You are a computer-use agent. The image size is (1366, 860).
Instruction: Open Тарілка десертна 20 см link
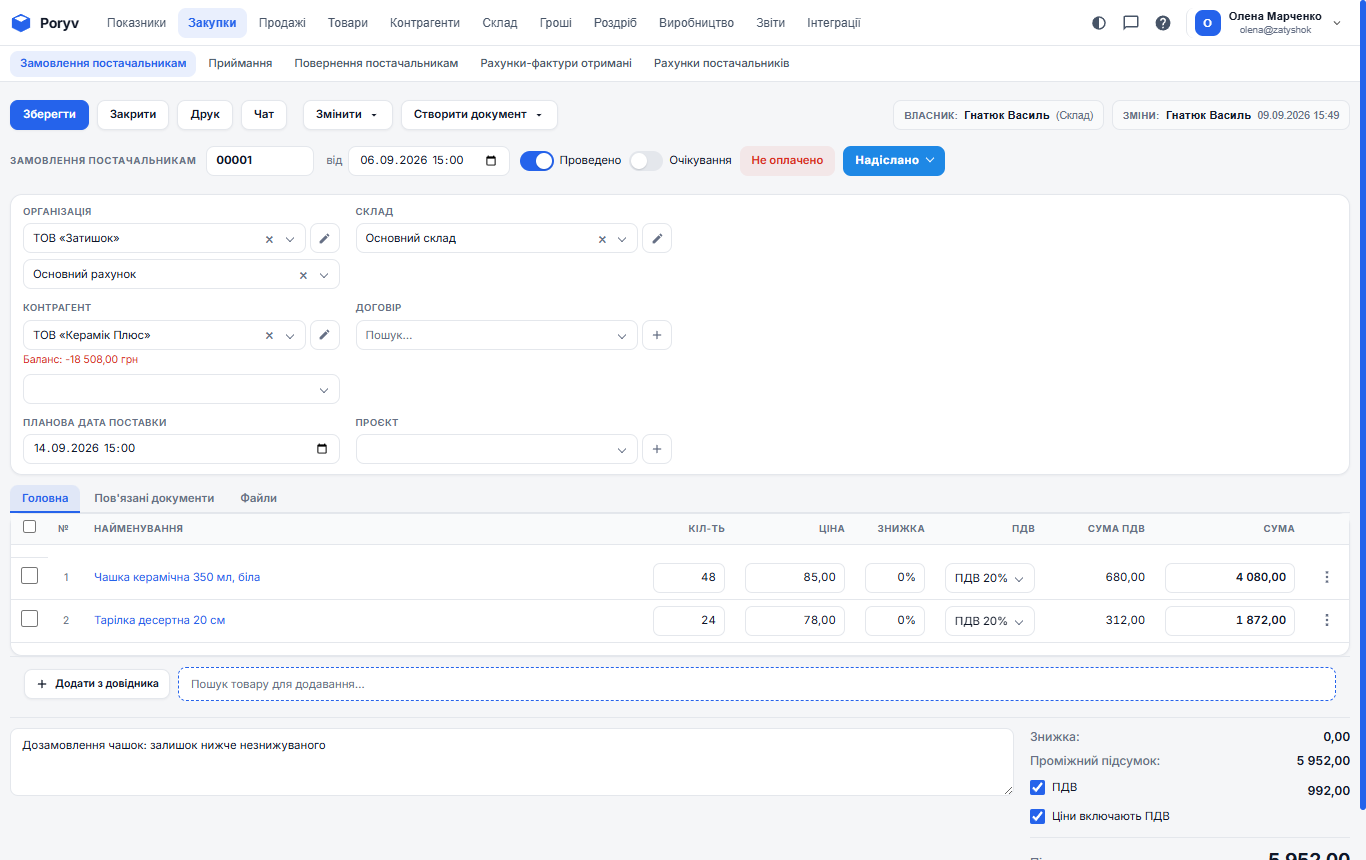tap(160, 620)
